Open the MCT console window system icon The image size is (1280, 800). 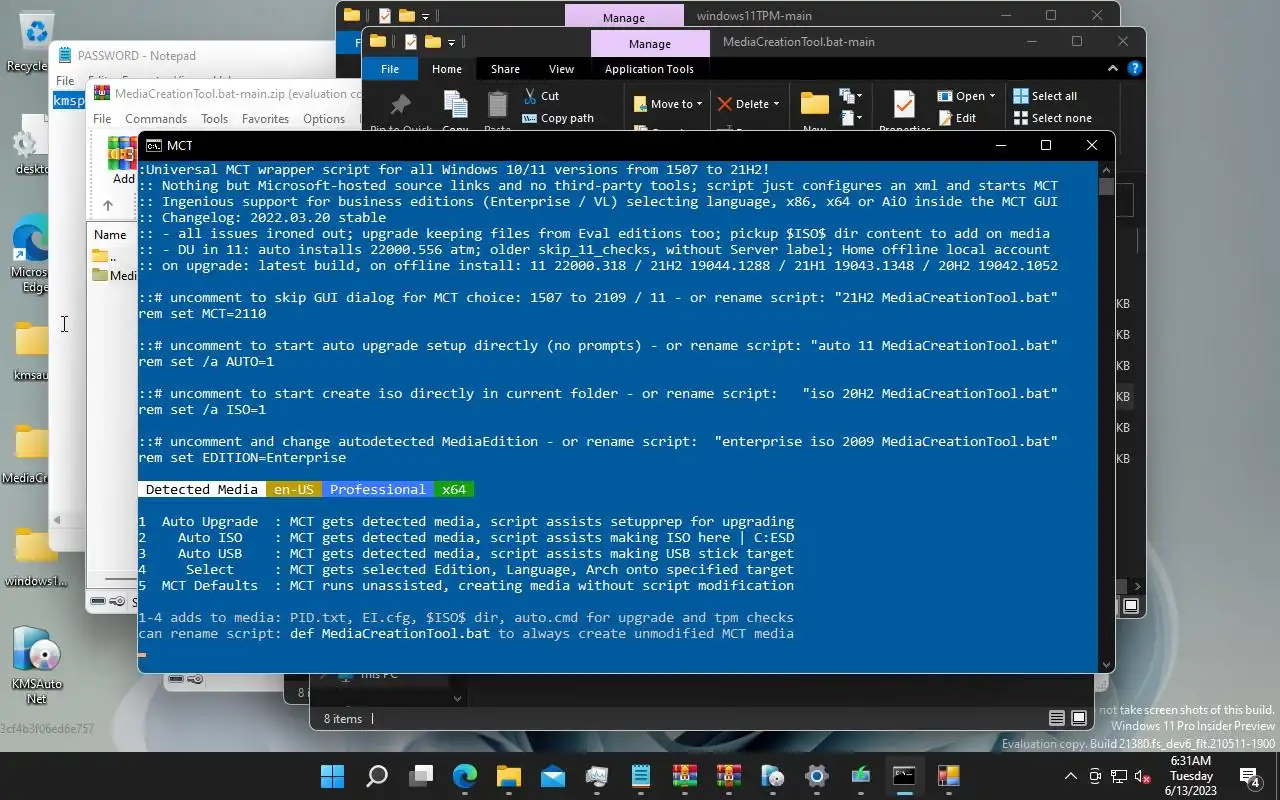click(x=155, y=145)
